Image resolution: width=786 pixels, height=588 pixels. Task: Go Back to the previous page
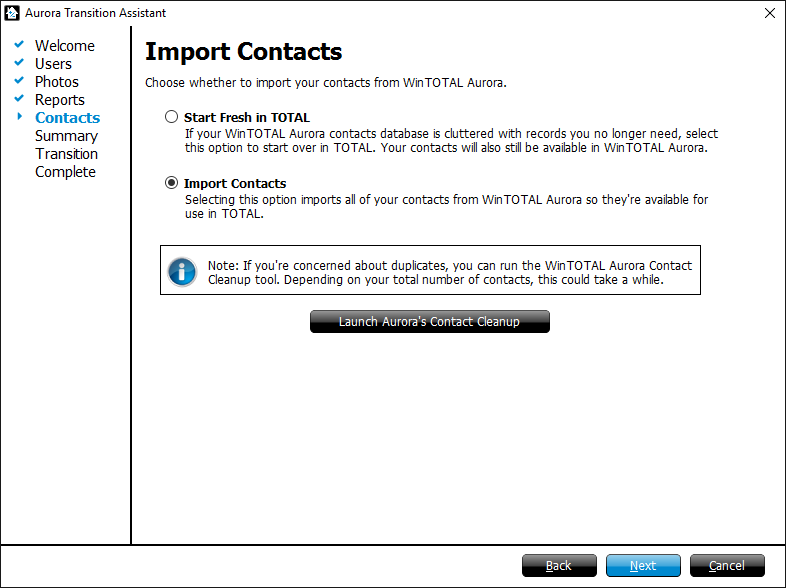559,566
